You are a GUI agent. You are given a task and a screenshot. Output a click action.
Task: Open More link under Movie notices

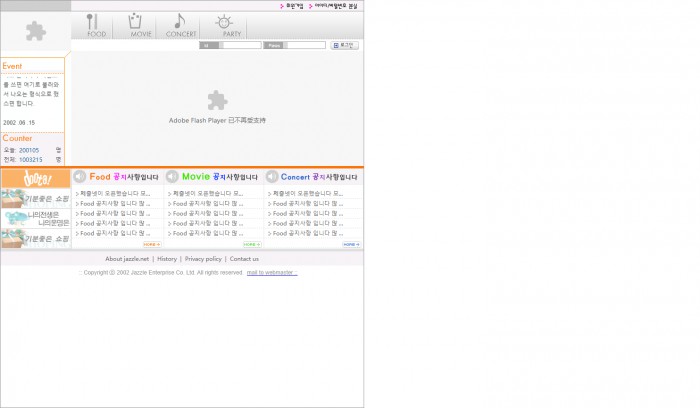[251, 244]
